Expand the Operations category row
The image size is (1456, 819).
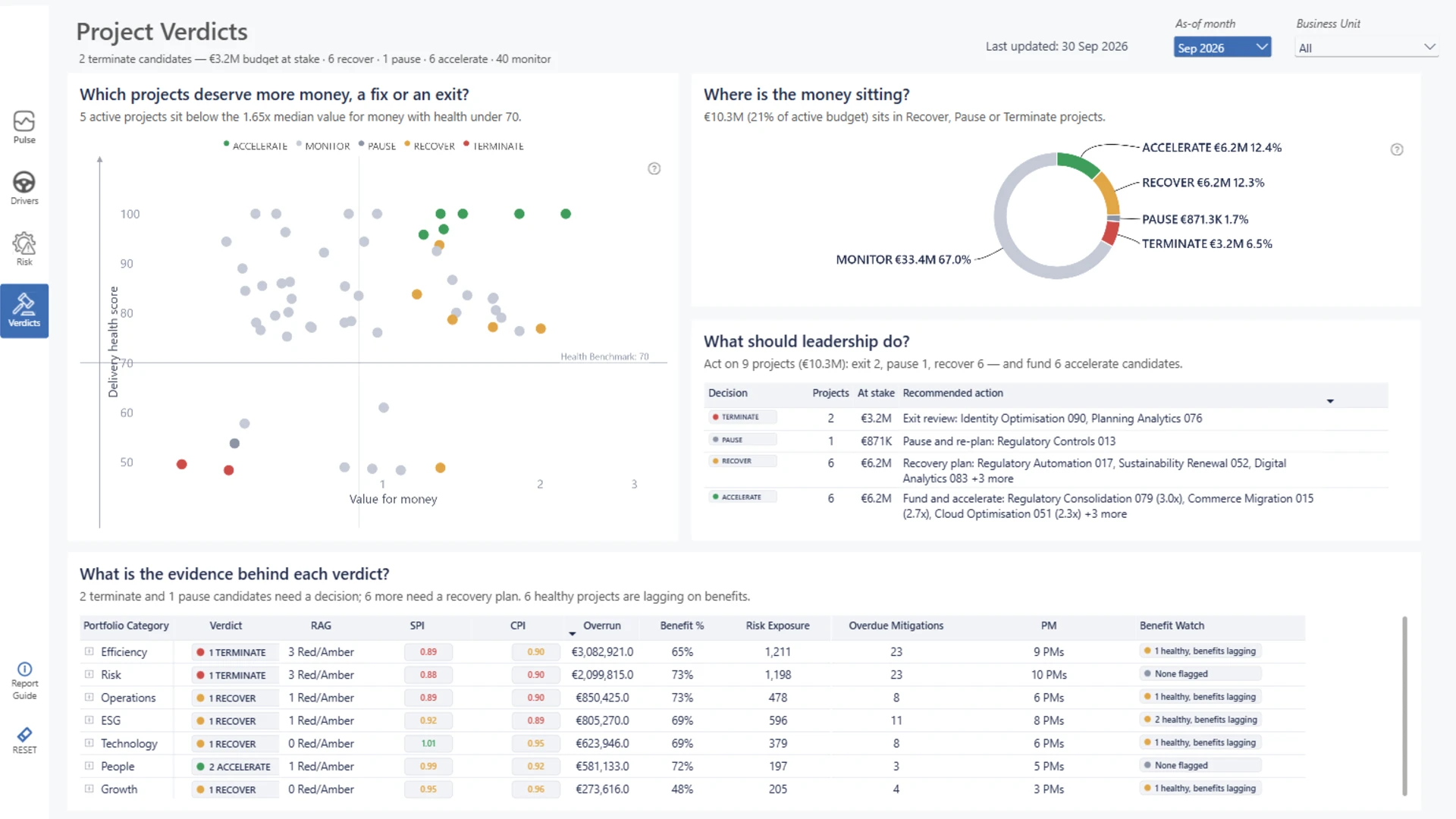coord(89,697)
